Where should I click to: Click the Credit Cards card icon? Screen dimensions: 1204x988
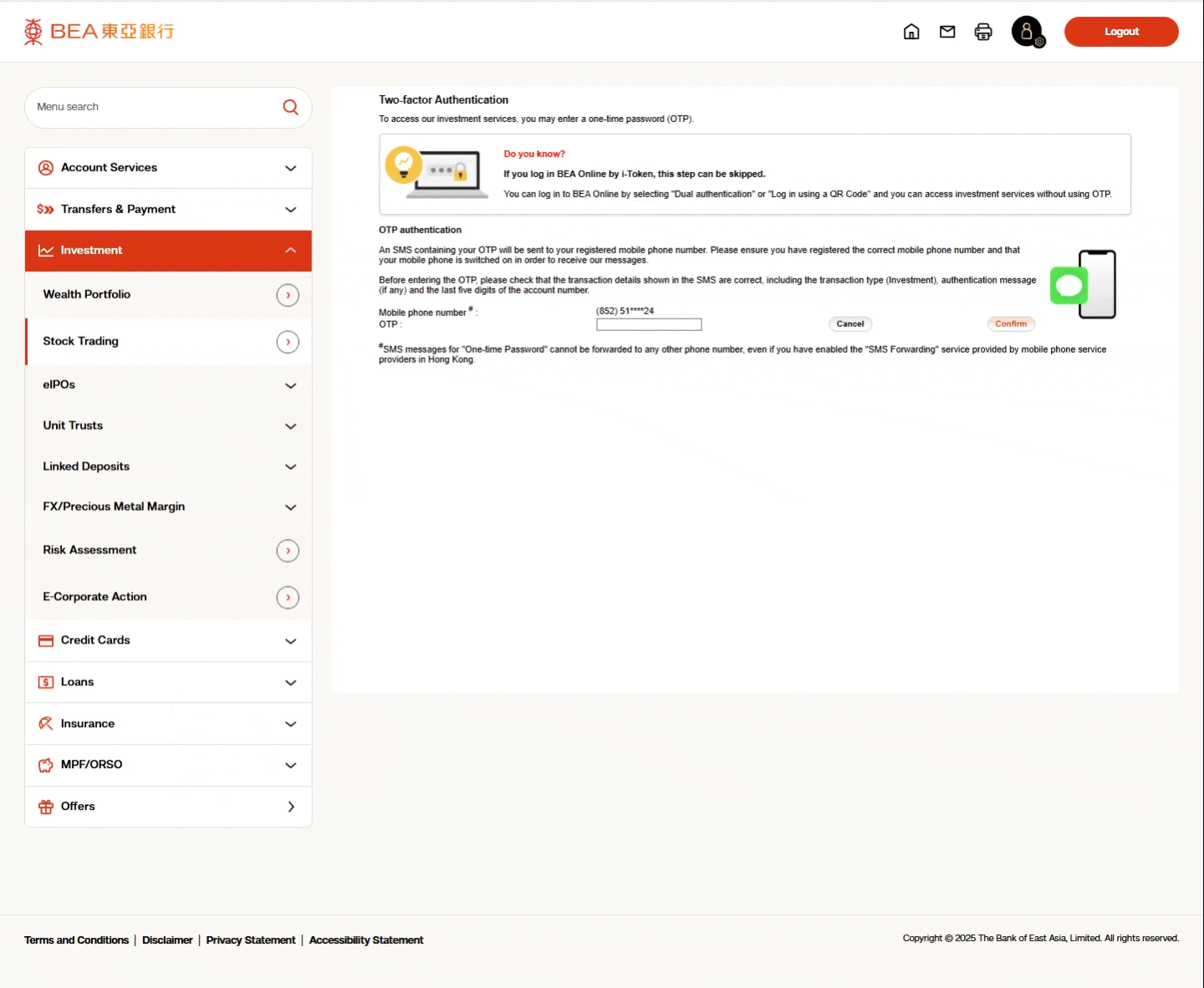point(46,641)
